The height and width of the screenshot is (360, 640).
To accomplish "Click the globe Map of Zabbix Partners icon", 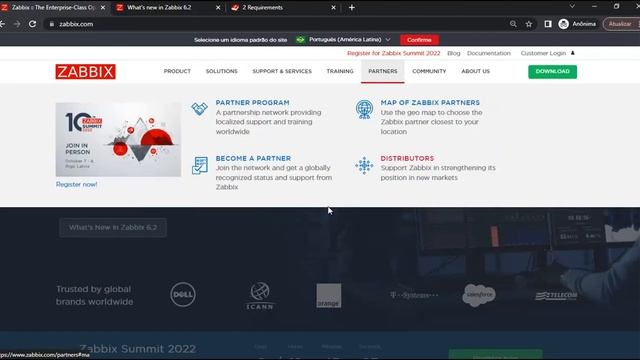I will click(x=364, y=109).
